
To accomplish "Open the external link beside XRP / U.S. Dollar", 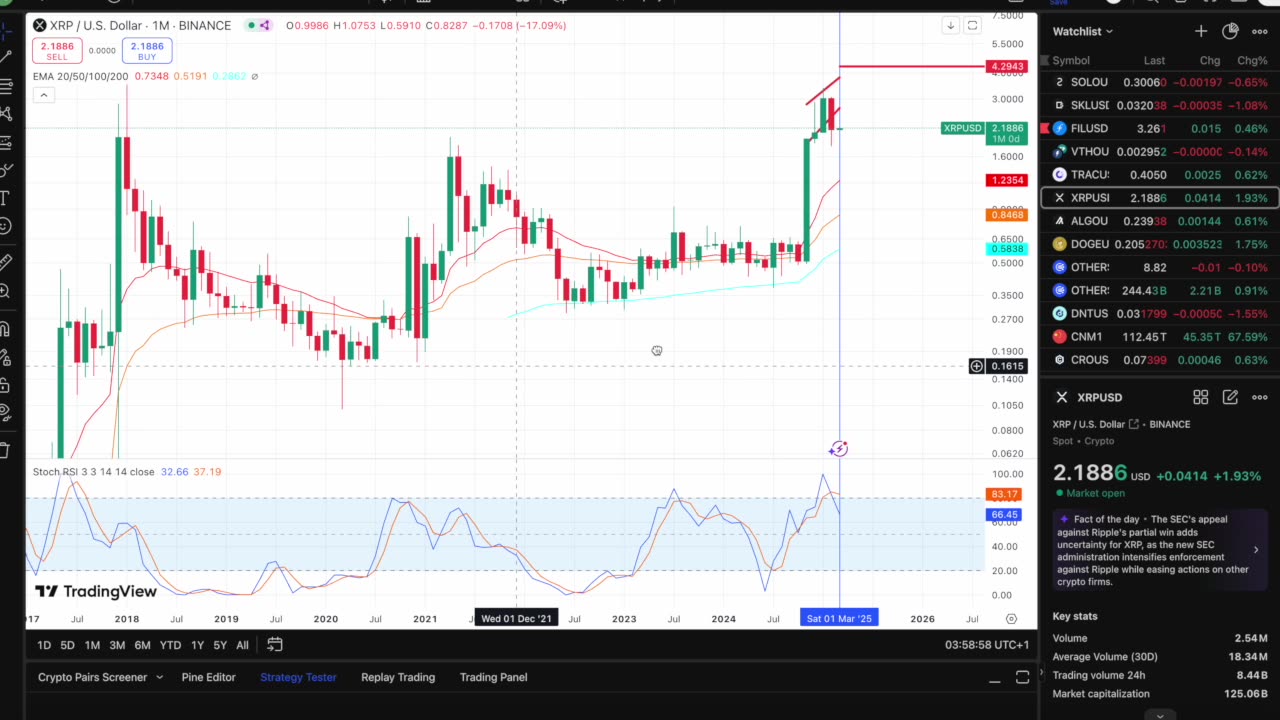I will 1133,424.
